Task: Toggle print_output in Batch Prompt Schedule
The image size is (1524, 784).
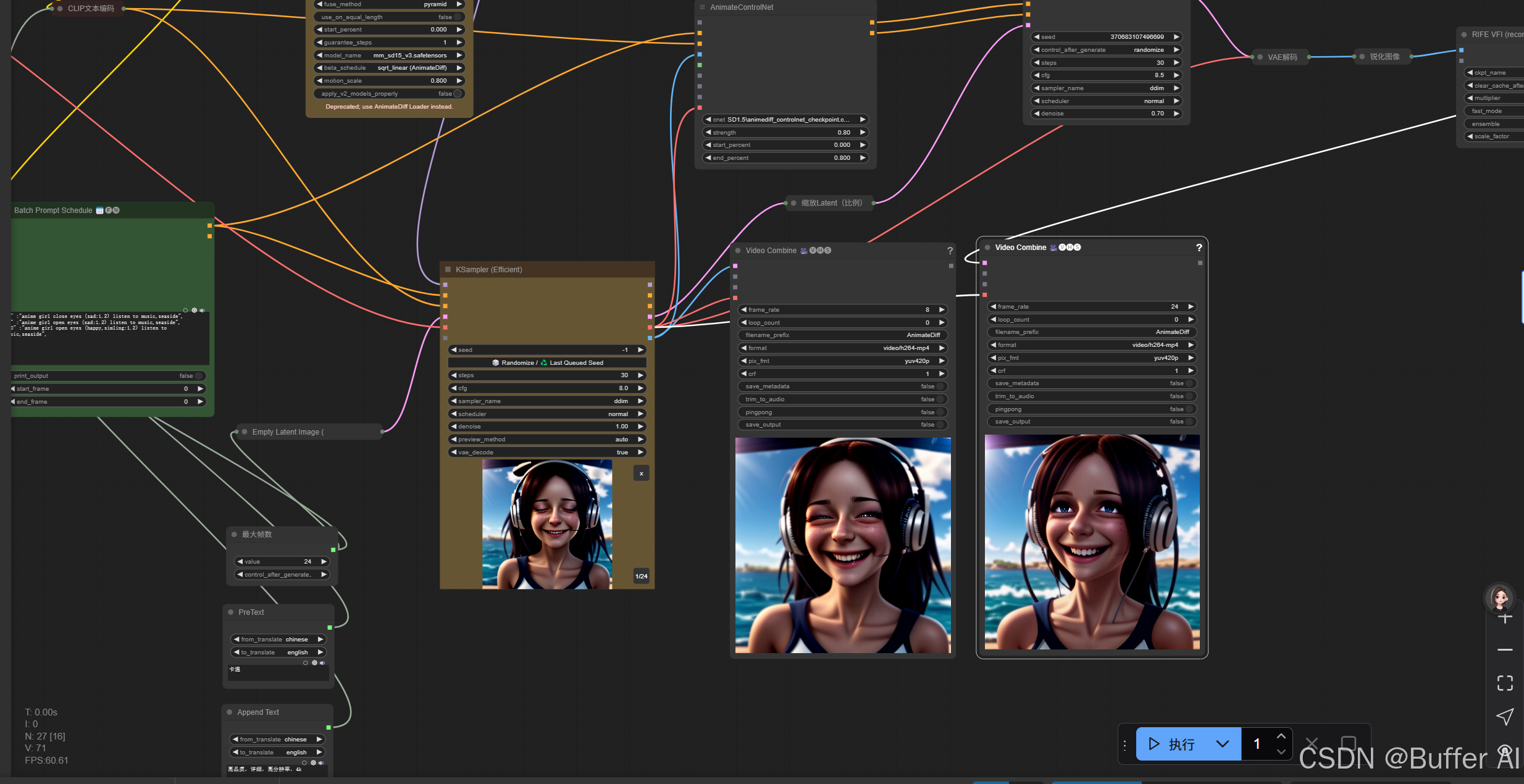Action: click(x=198, y=376)
